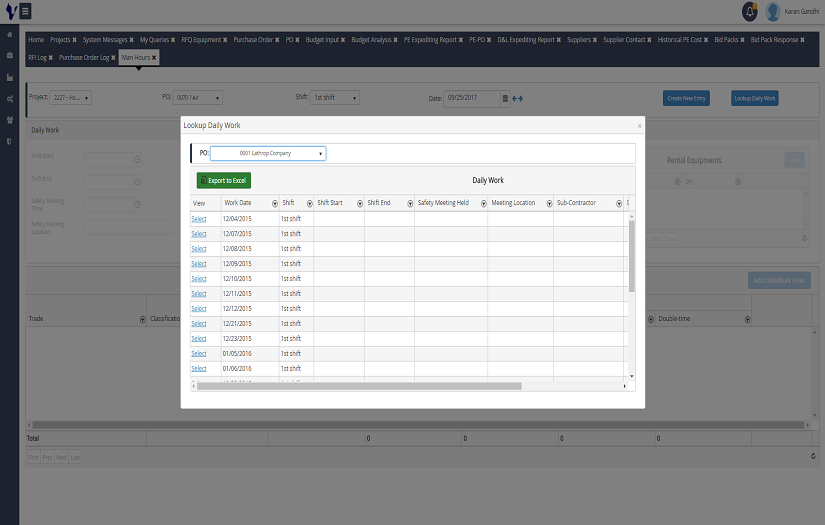The height and width of the screenshot is (525, 825).
Task: Open the Safety Meeting Held filter icon
Action: pyautogui.click(x=484, y=204)
